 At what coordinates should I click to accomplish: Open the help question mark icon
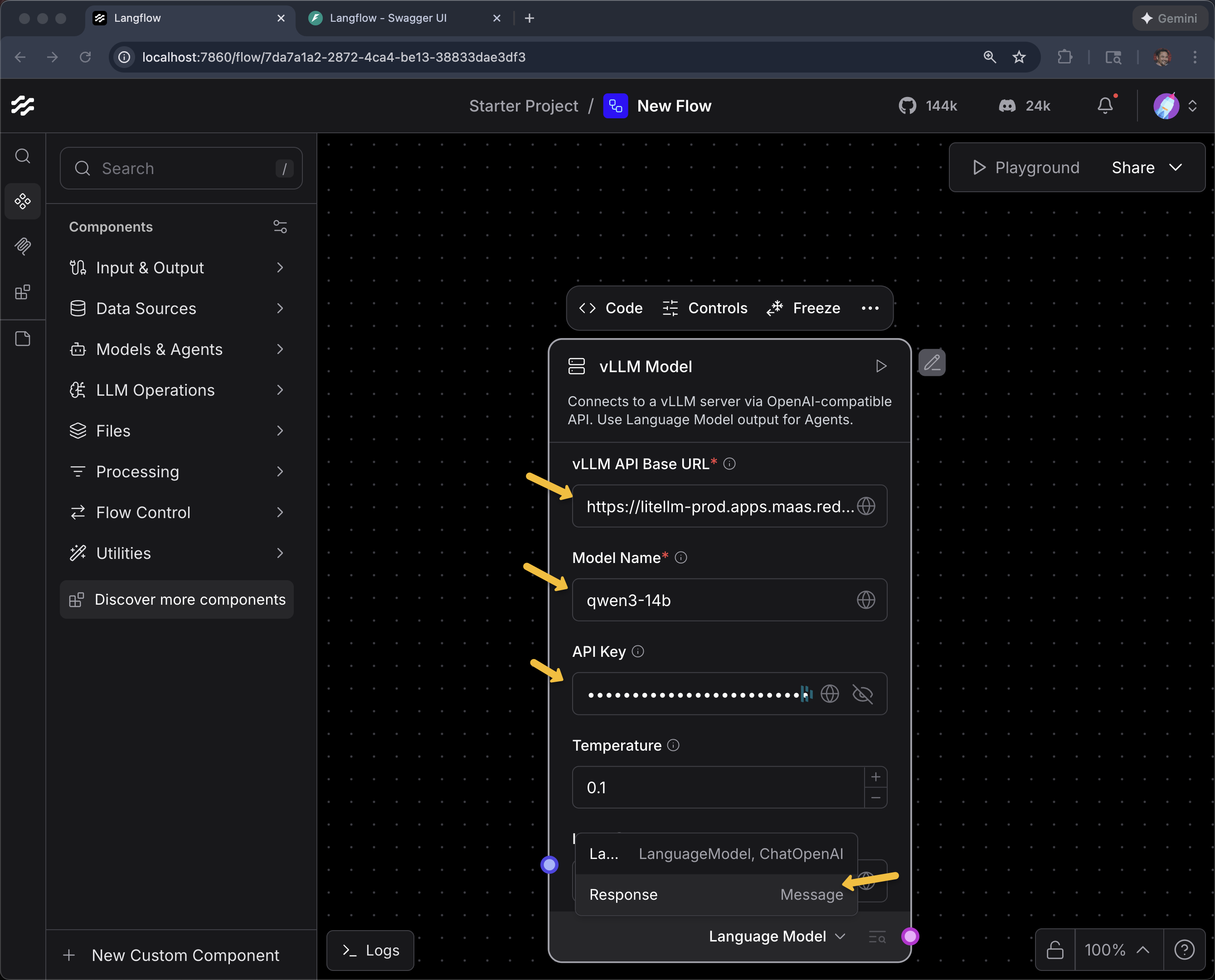click(1184, 950)
